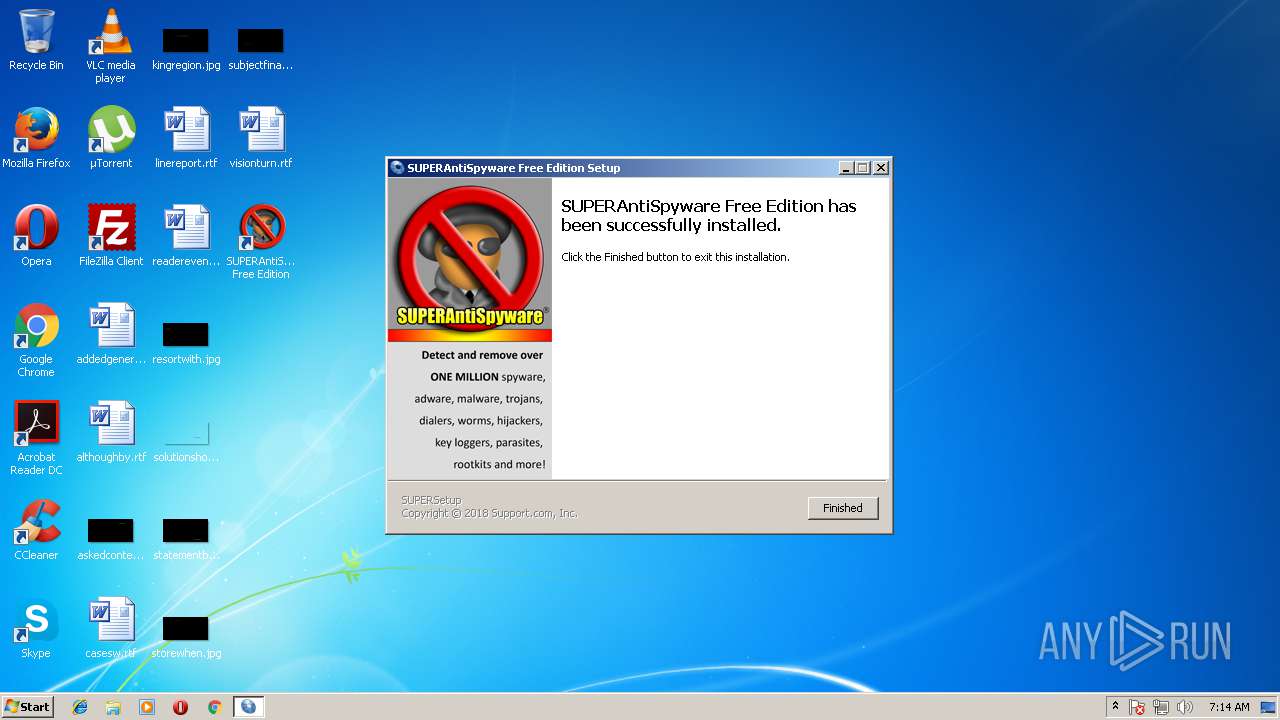Image resolution: width=1280 pixels, height=720 pixels.
Task: Click 'Copyright © 2018 Support.com, Inc.' text
Action: [x=489, y=513]
